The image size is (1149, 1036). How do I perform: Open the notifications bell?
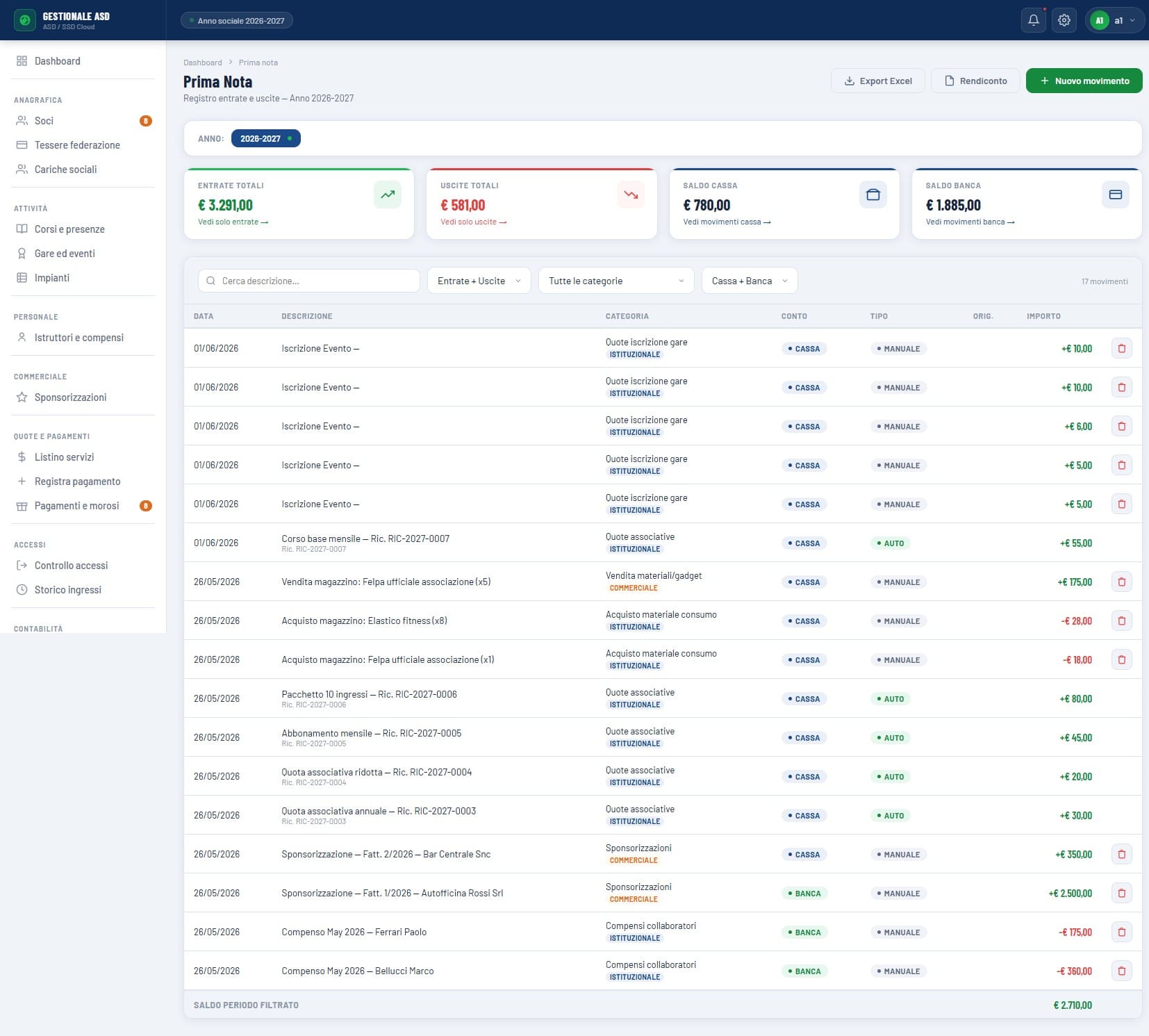pos(1034,20)
